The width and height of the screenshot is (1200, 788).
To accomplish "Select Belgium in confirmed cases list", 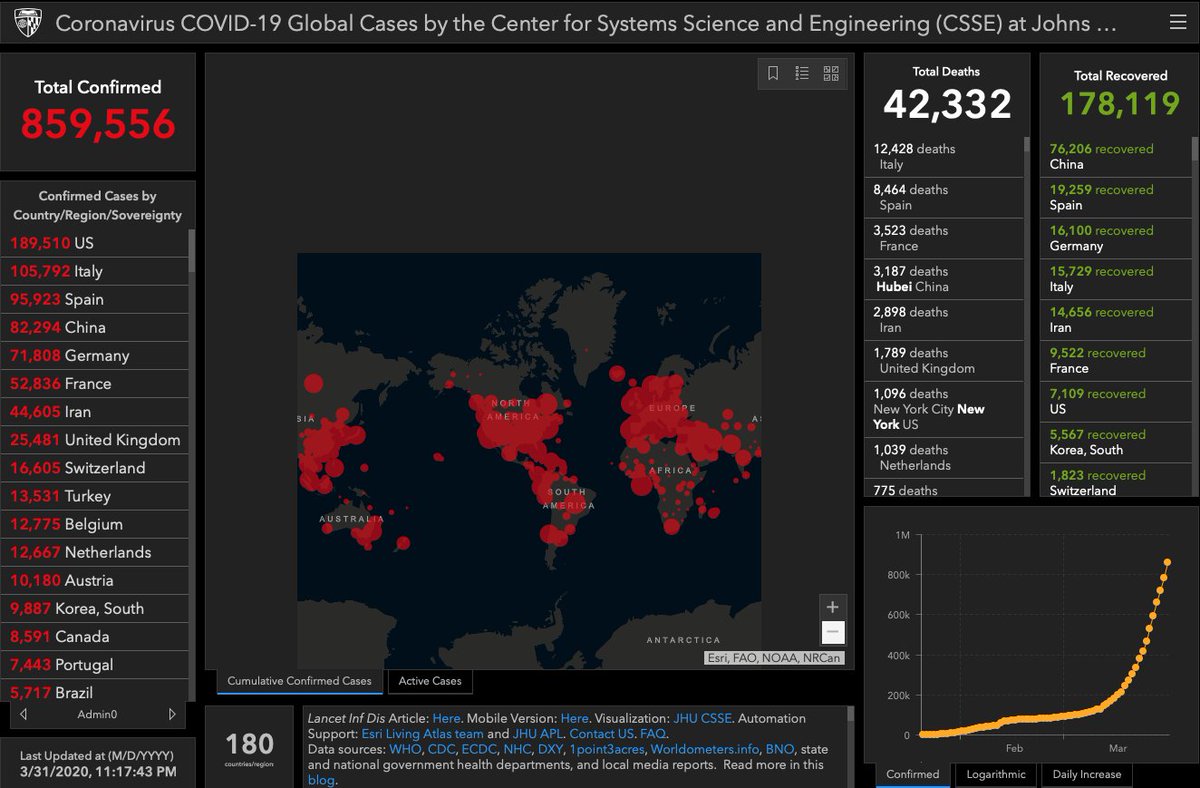I will click(x=94, y=524).
